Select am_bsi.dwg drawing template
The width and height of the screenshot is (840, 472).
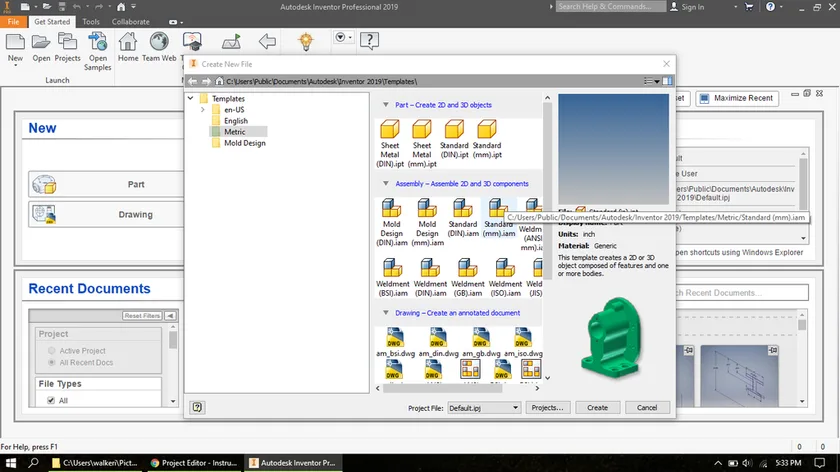[x=395, y=342]
